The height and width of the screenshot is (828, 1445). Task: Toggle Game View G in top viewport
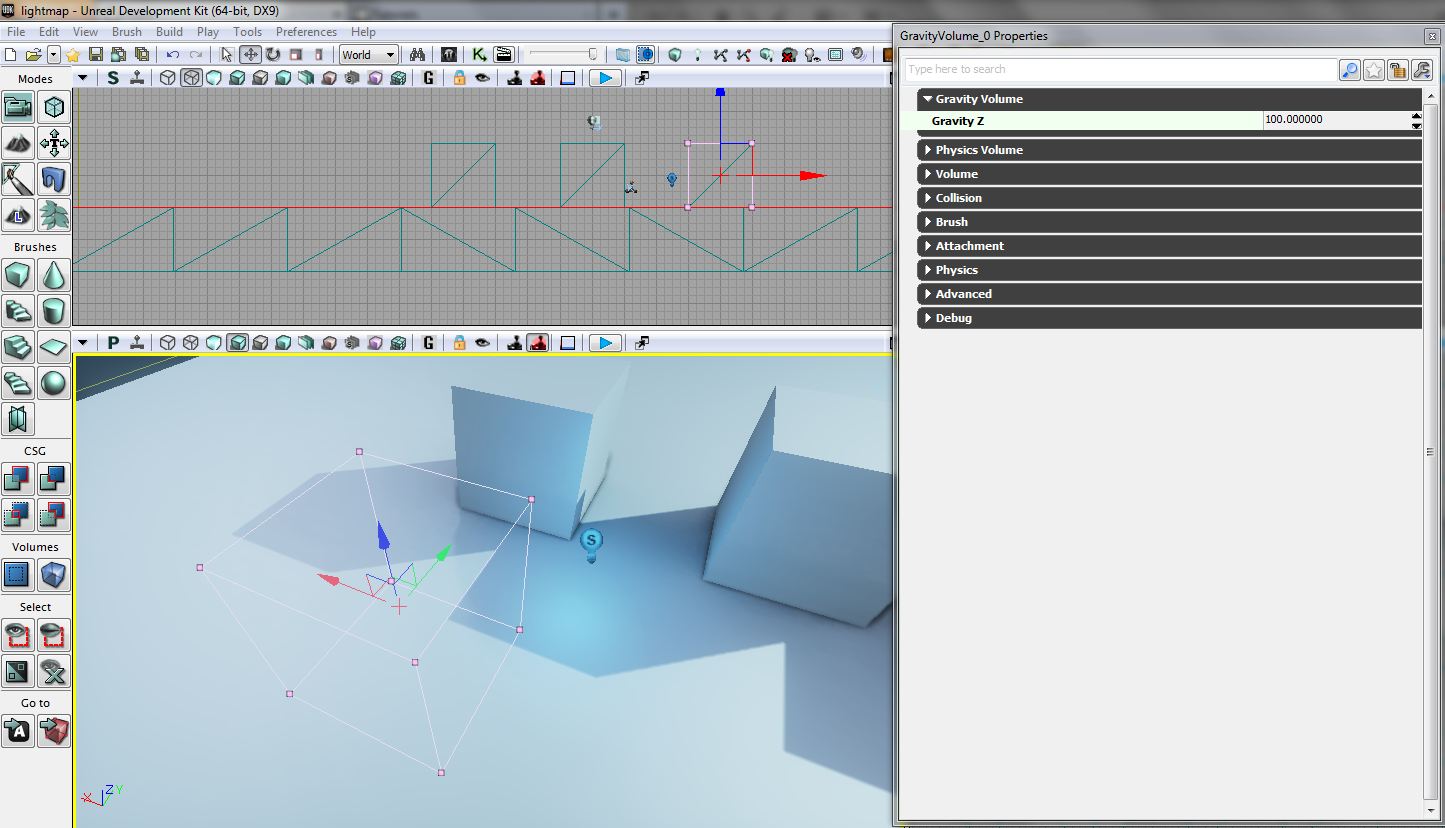[x=429, y=78]
